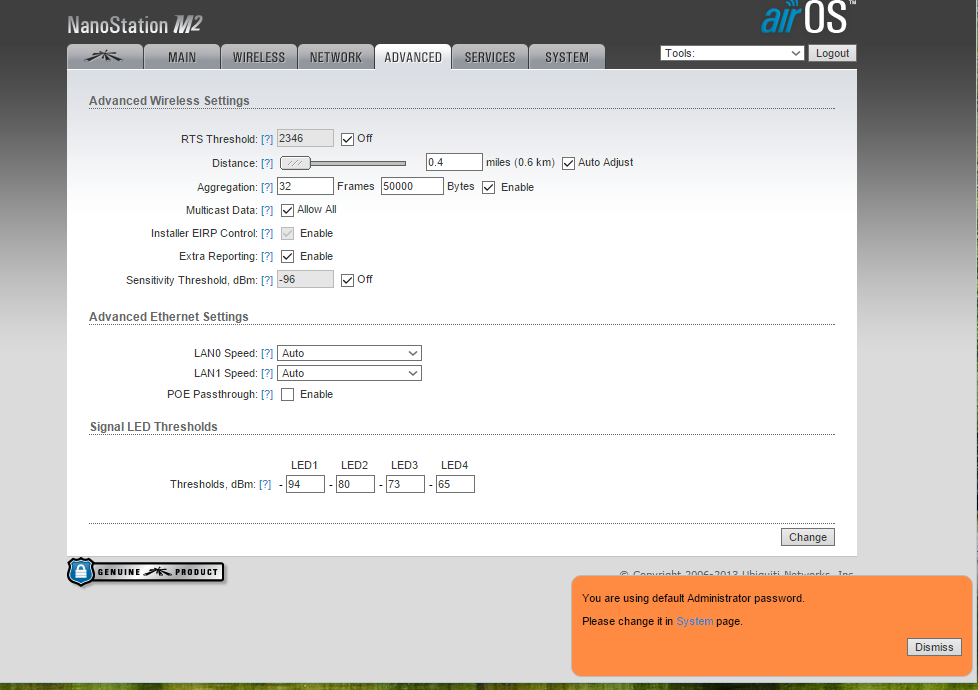This screenshot has width=978, height=690.
Task: Show help for Aggregation
Action: 267,187
